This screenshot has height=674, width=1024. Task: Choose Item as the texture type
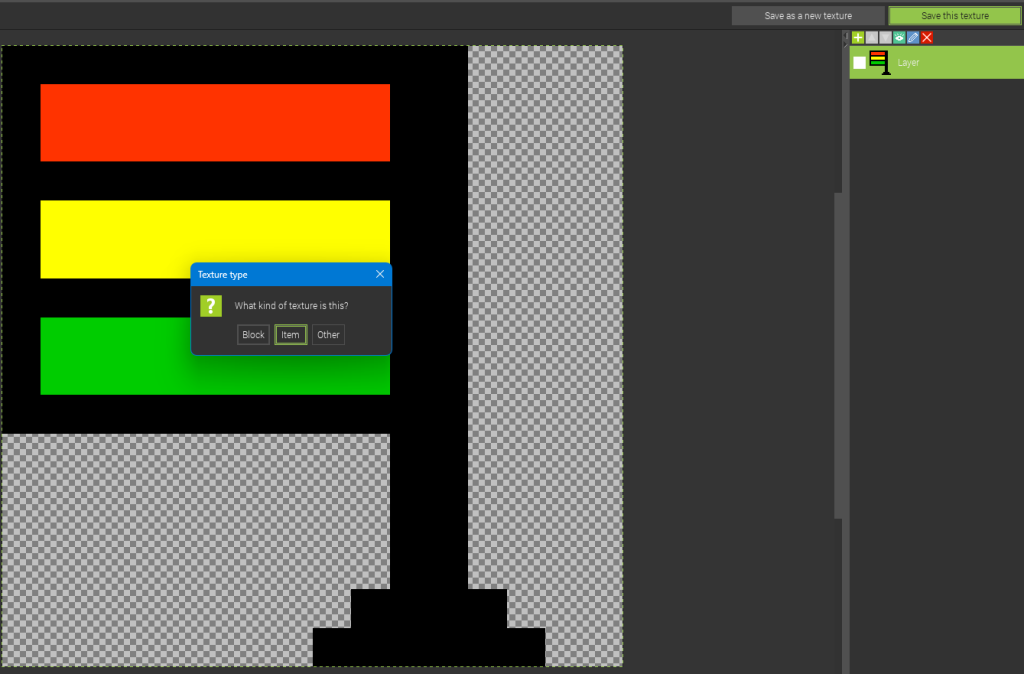(x=290, y=335)
